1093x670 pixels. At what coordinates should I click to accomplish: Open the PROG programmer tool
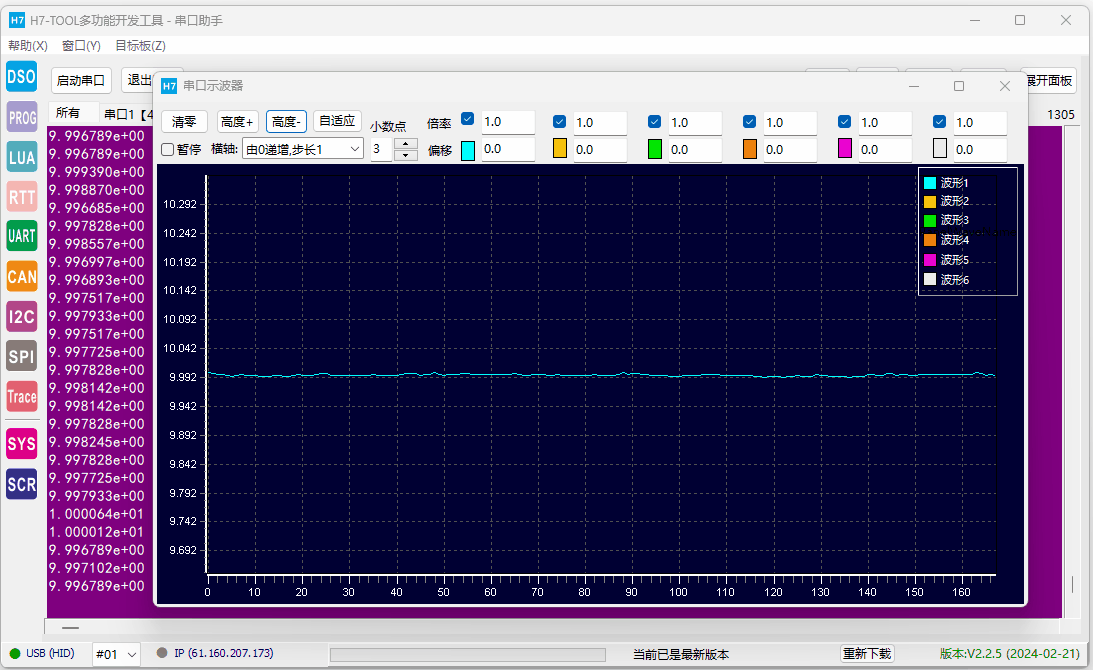point(22,117)
